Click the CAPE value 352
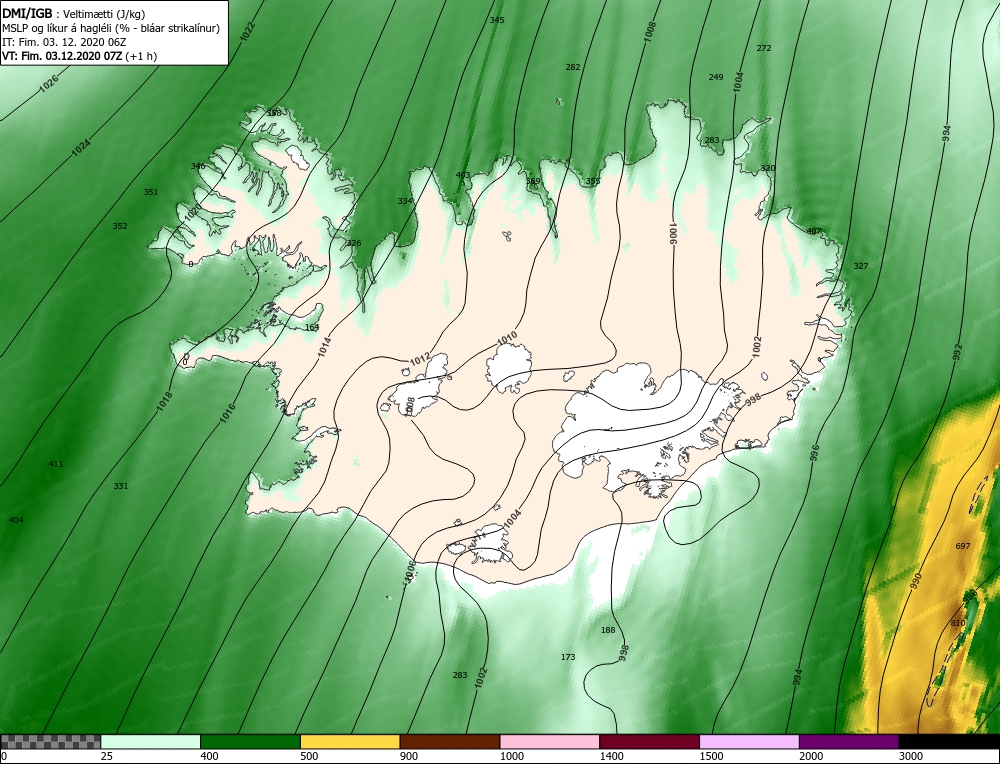 click(x=120, y=226)
